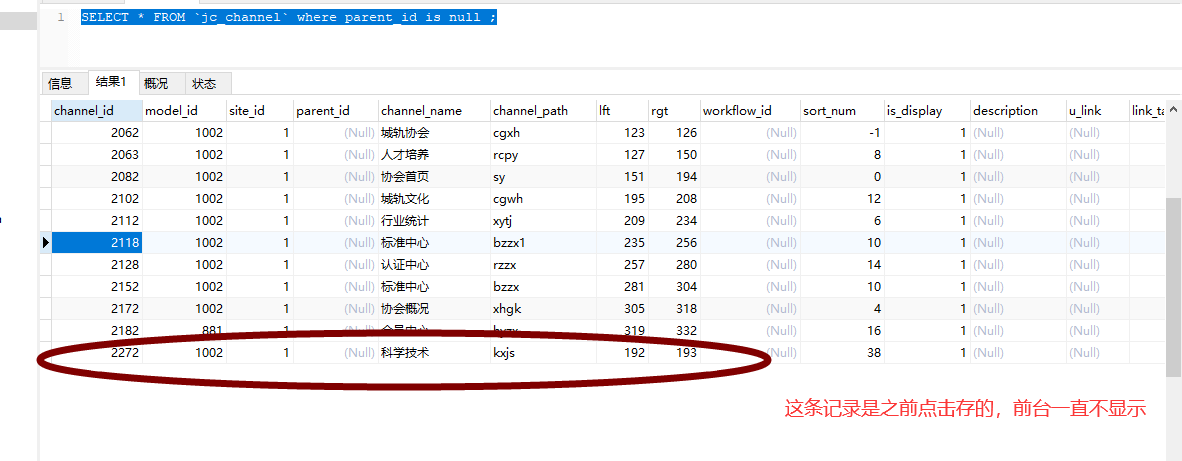This screenshot has height=461, width=1182.
Task: Click the channel_name cell 城轨协会
Action: [434, 133]
